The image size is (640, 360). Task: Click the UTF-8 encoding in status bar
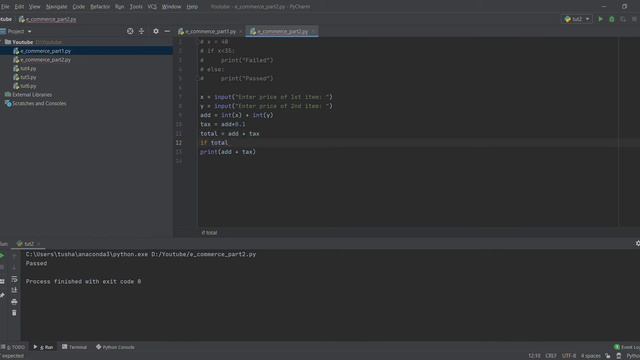pyautogui.click(x=569, y=356)
